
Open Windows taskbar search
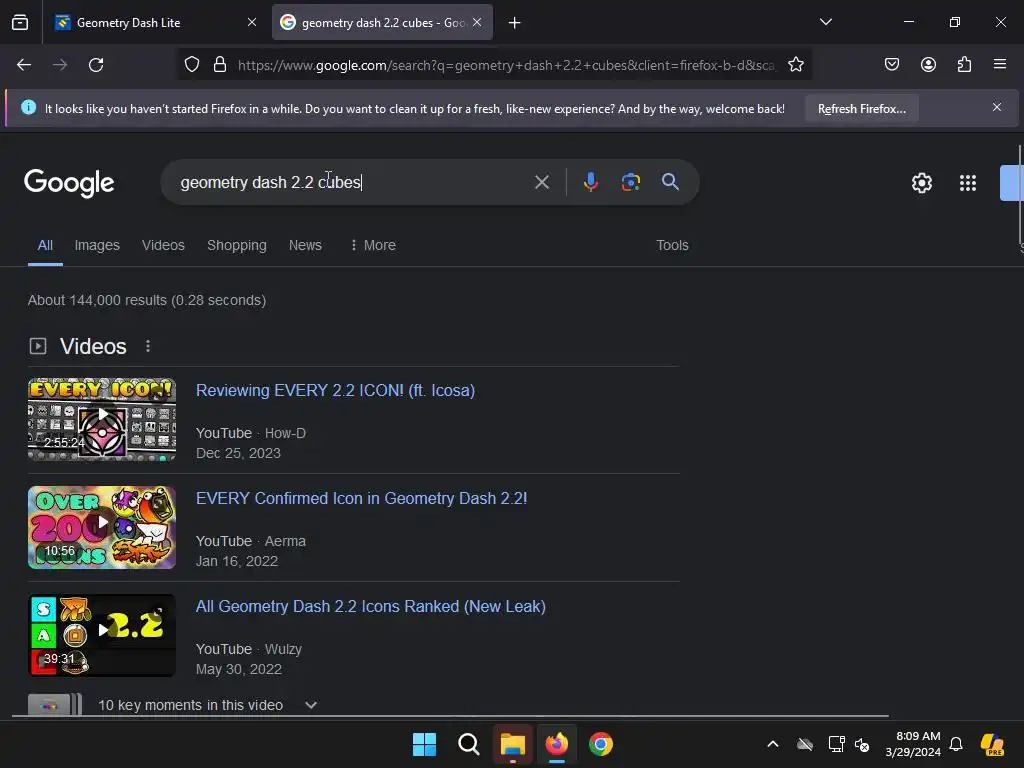click(x=468, y=744)
